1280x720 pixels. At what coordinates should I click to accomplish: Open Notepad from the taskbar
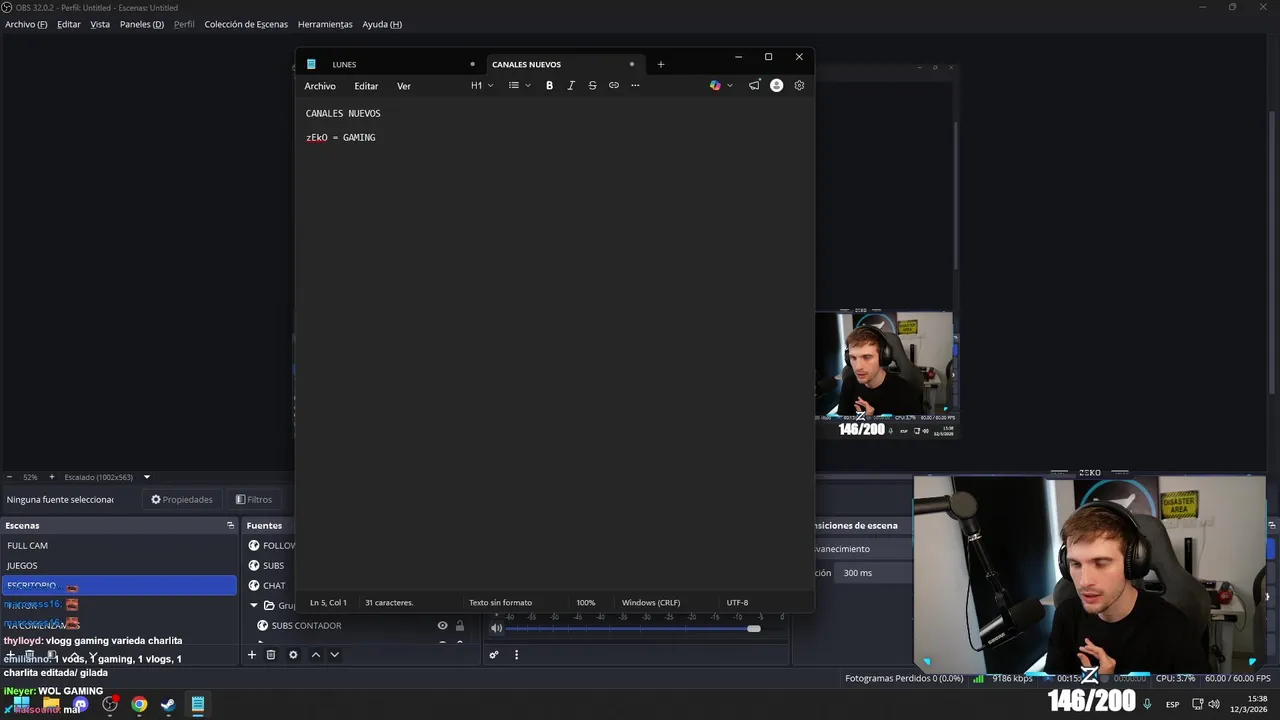tap(198, 704)
